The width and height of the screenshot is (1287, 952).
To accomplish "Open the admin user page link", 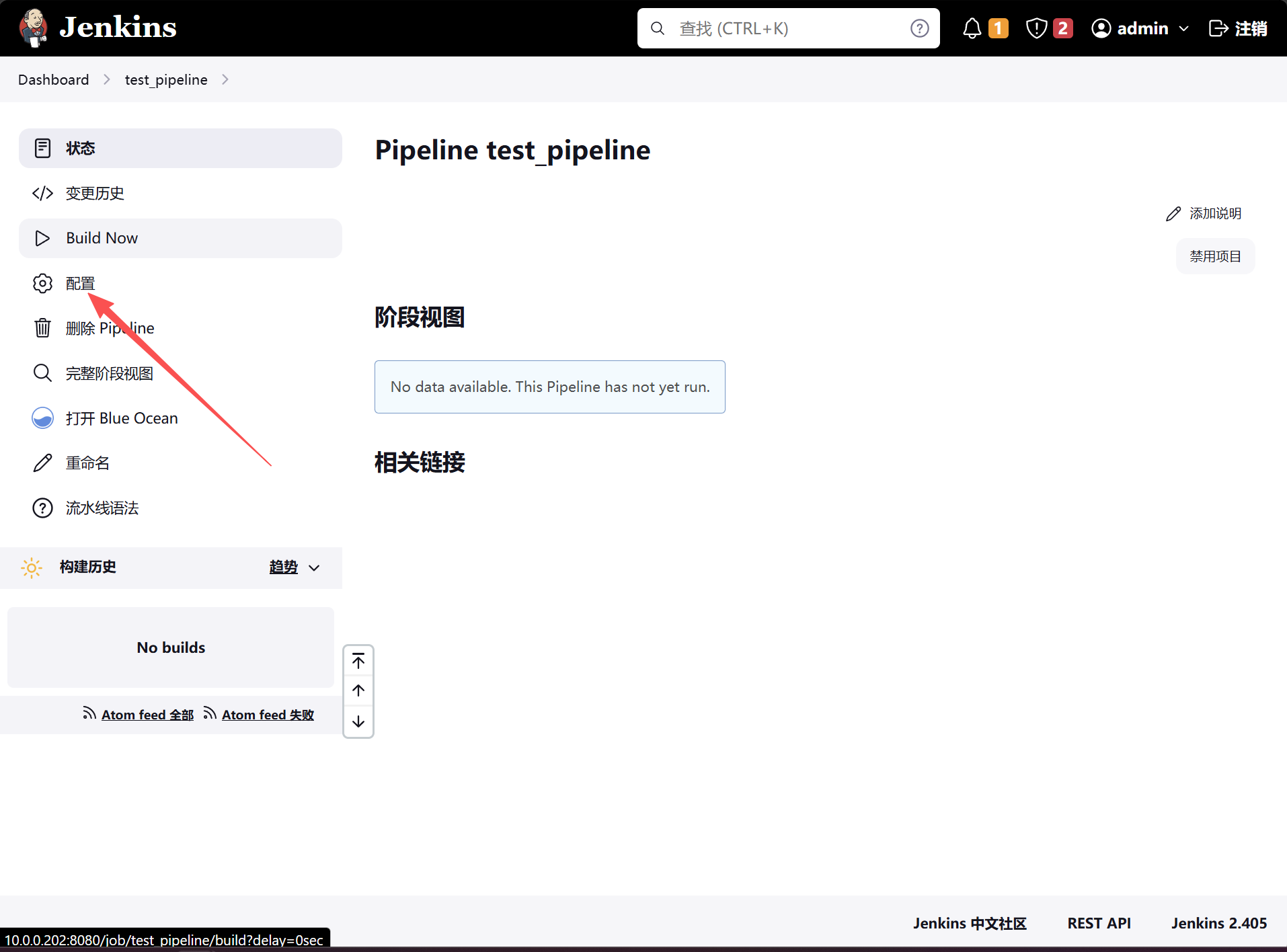I will click(1142, 28).
